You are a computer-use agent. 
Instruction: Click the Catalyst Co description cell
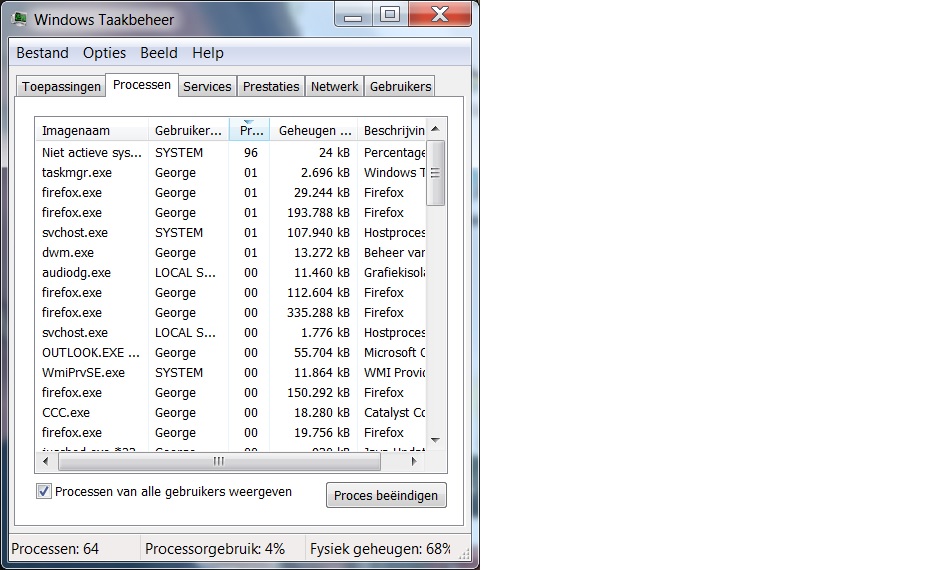point(395,412)
